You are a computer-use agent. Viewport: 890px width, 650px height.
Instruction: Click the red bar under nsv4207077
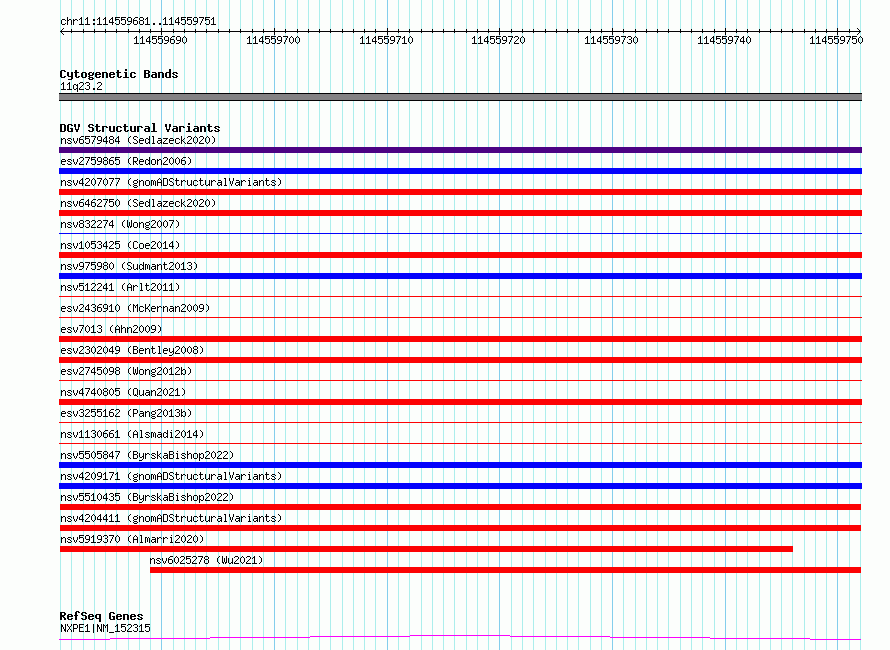click(460, 192)
